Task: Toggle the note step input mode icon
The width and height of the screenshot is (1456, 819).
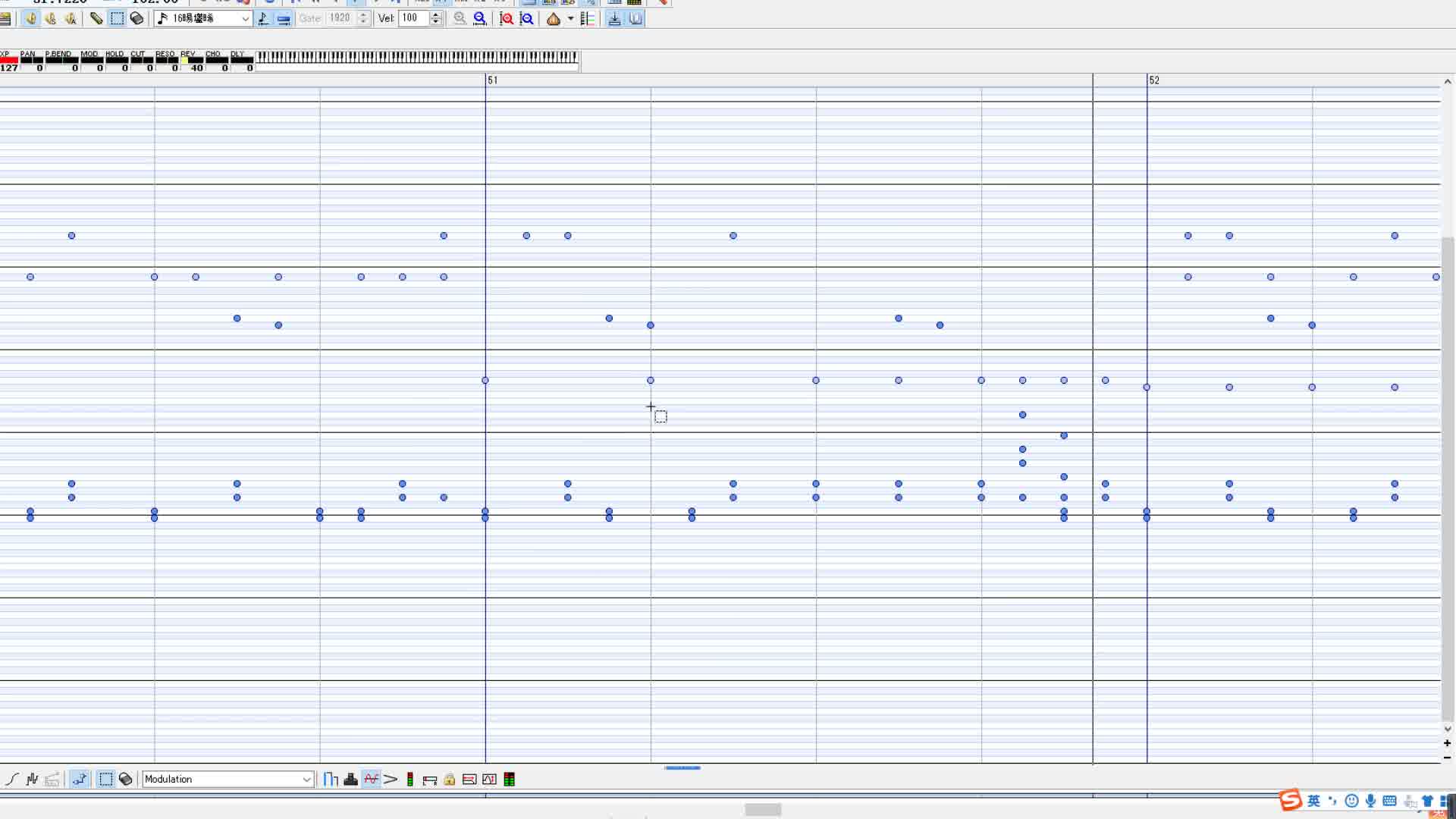Action: pyautogui.click(x=263, y=18)
